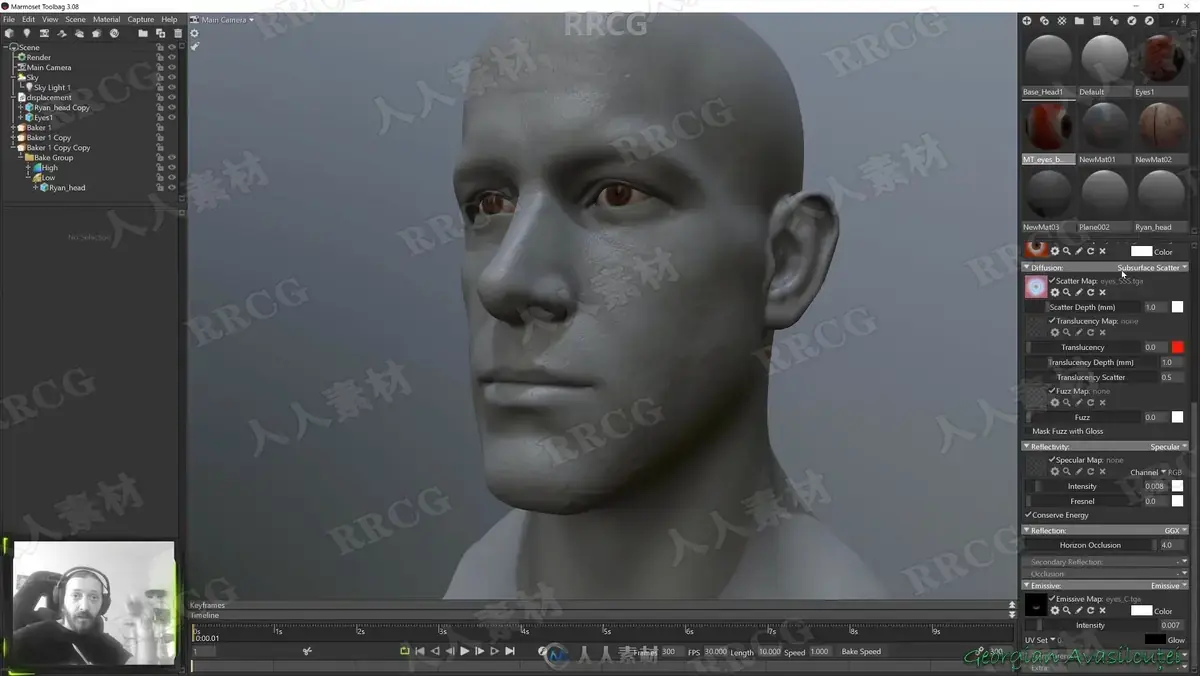Image resolution: width=1200 pixels, height=676 pixels.
Task: Clear the Scatter Map with X icon
Action: 1103,293
